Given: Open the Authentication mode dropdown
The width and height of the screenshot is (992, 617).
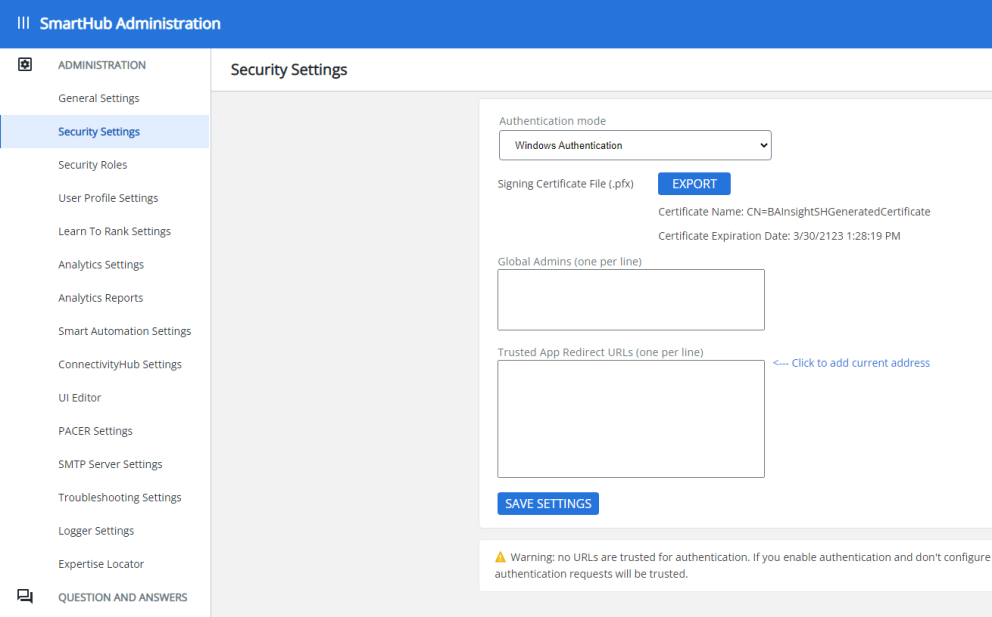Looking at the screenshot, I should pos(635,145).
